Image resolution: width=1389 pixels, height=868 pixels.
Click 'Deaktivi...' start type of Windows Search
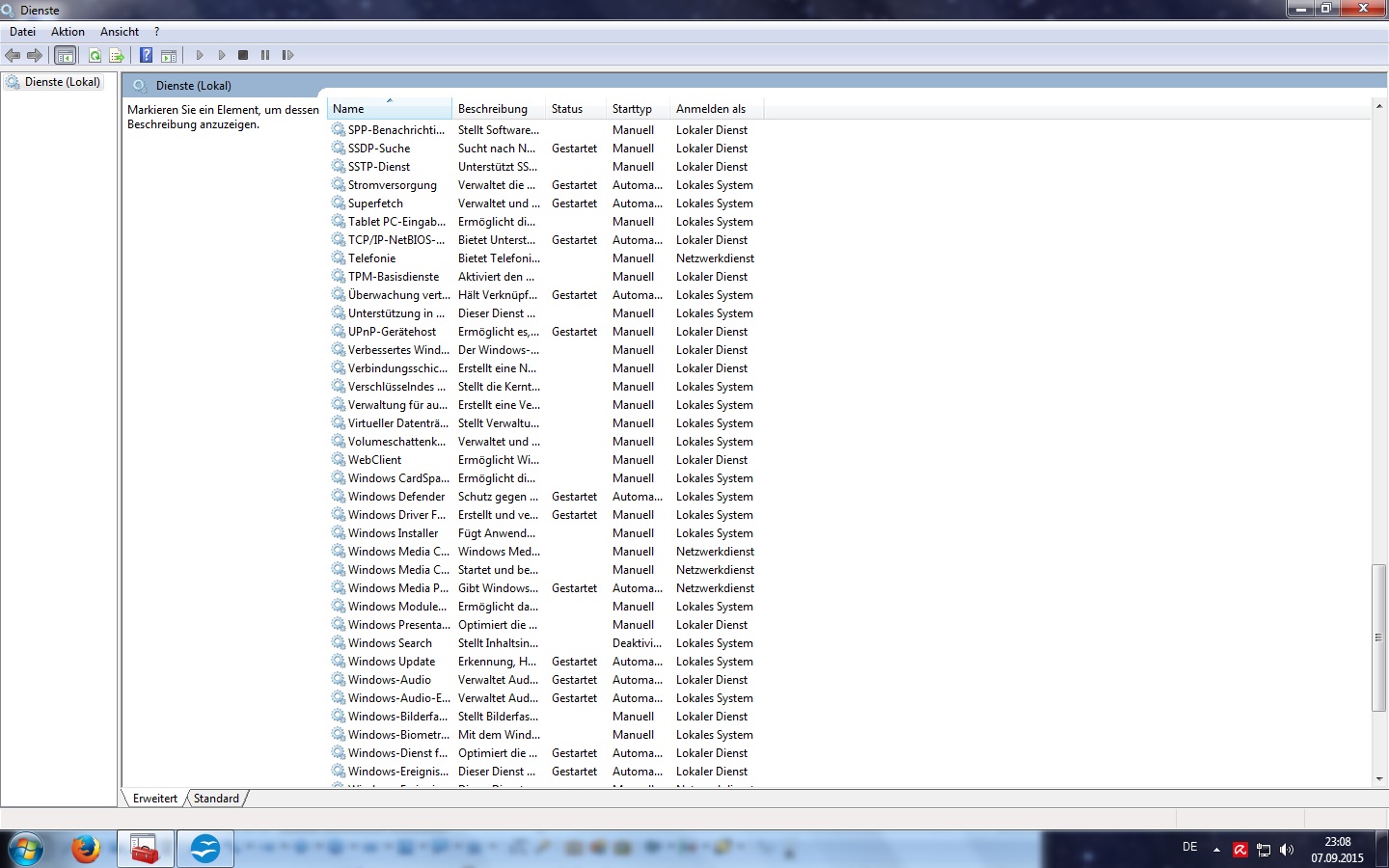tap(637, 642)
